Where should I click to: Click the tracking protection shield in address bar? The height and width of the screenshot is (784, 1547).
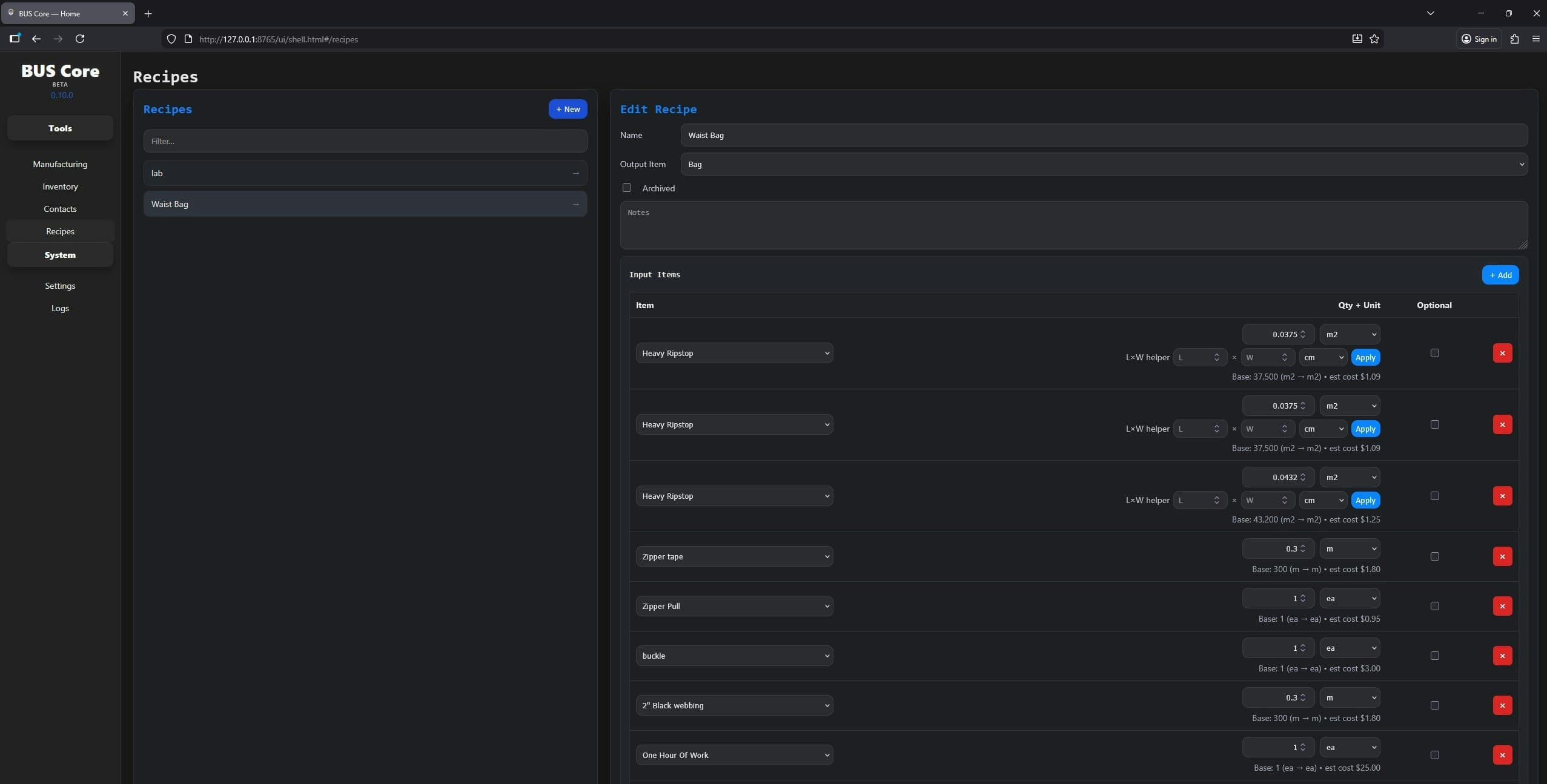pyautogui.click(x=171, y=39)
